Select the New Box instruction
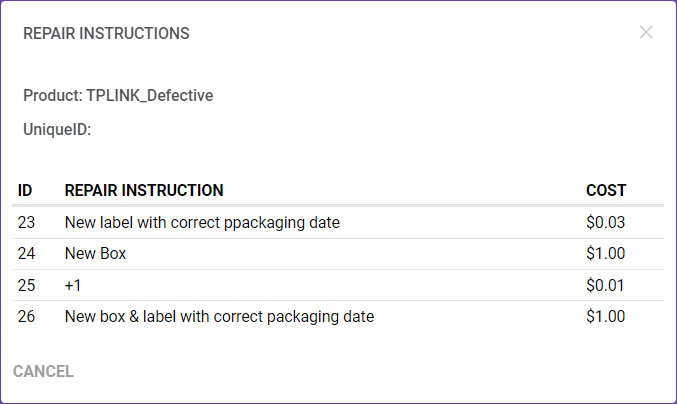The height and width of the screenshot is (404, 677). (x=95, y=254)
